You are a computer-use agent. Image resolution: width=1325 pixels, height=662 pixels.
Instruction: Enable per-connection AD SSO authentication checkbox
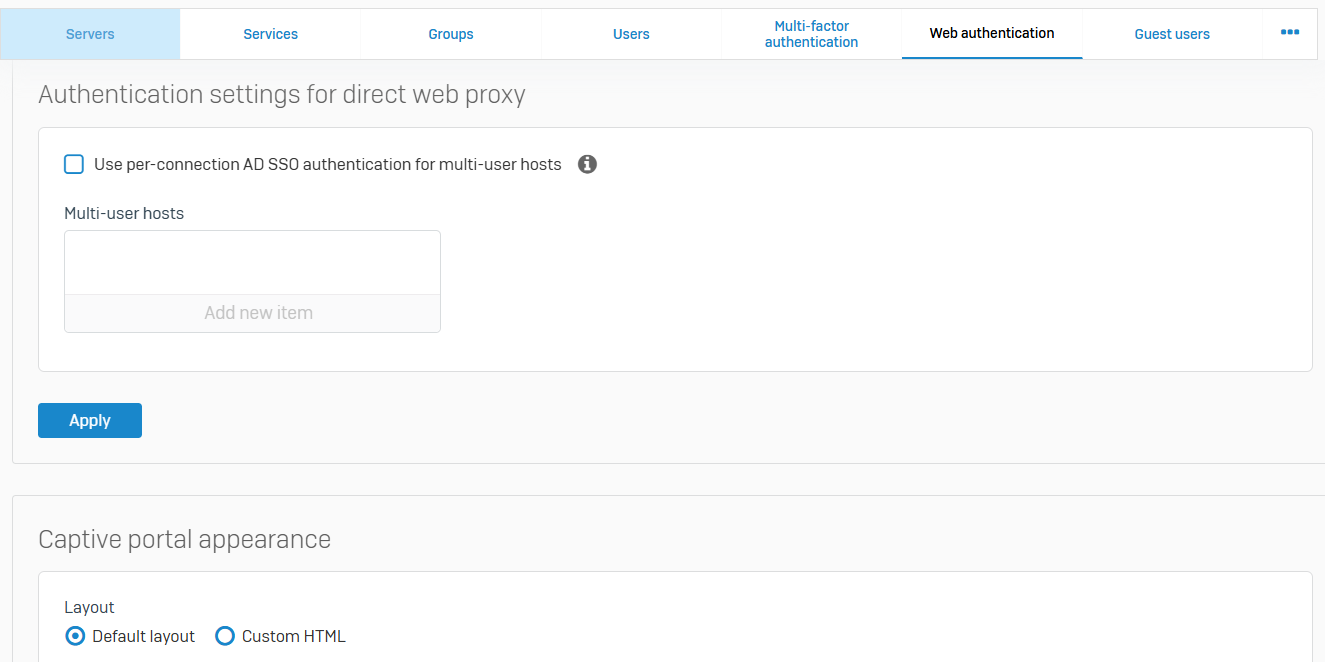74,164
